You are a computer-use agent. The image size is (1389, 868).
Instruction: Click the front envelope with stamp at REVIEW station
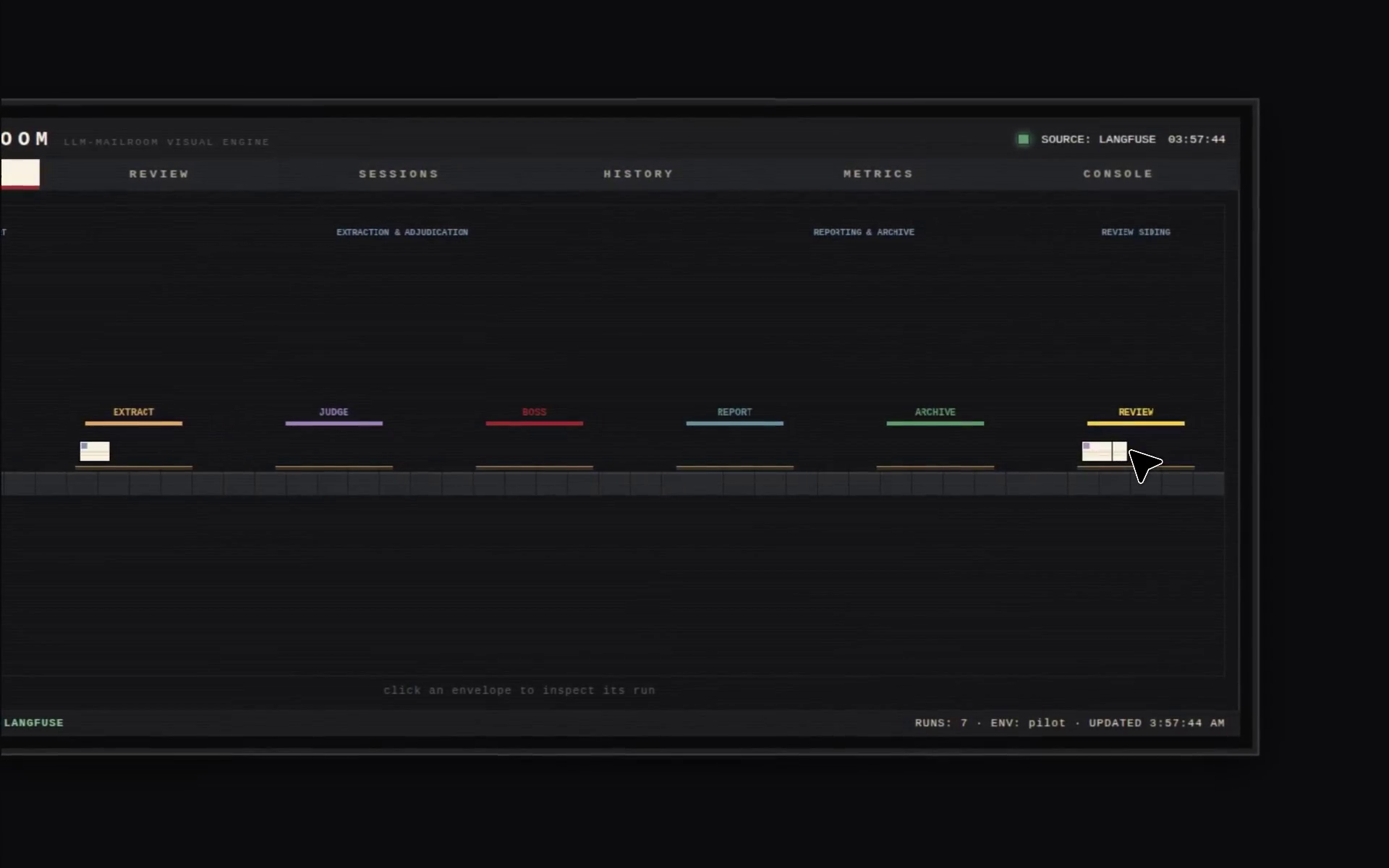click(1097, 451)
